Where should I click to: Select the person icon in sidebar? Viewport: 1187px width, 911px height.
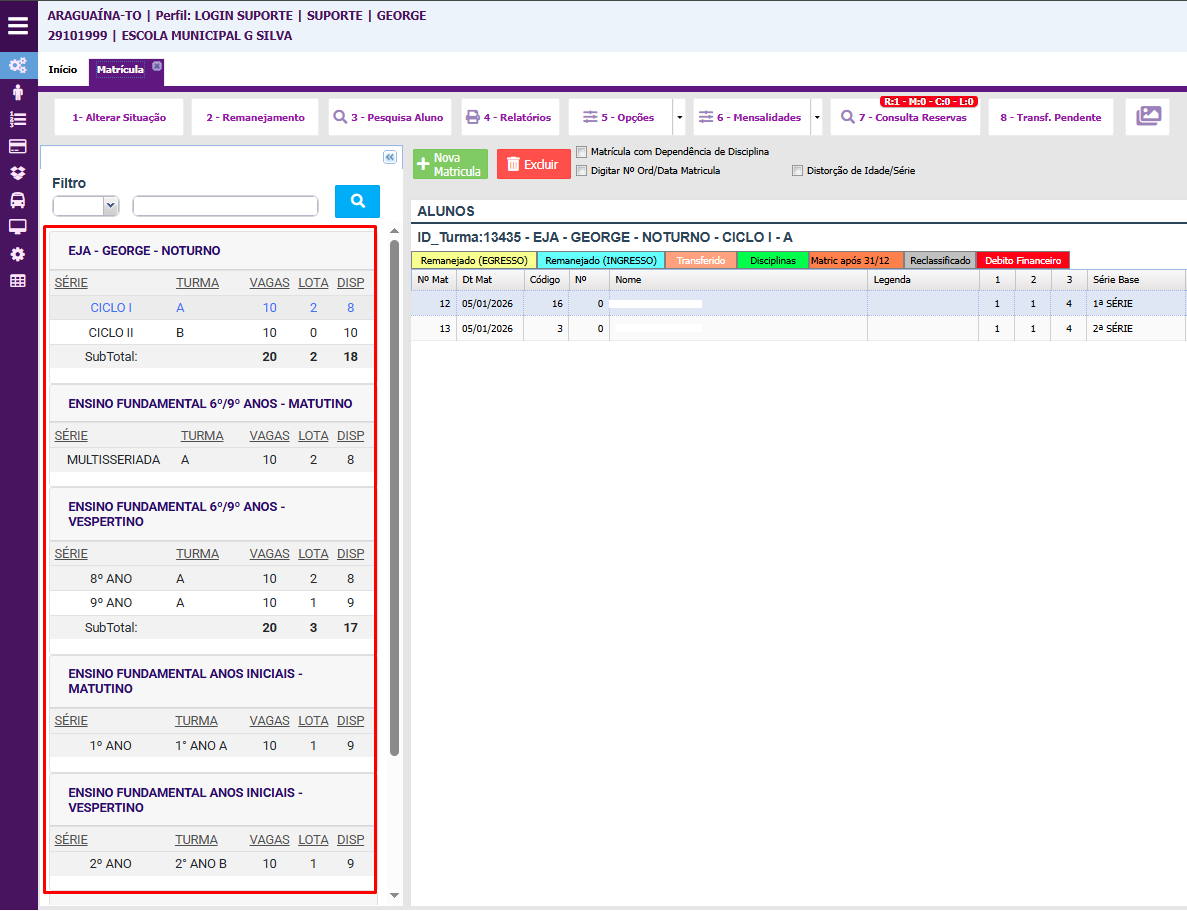coord(18,92)
